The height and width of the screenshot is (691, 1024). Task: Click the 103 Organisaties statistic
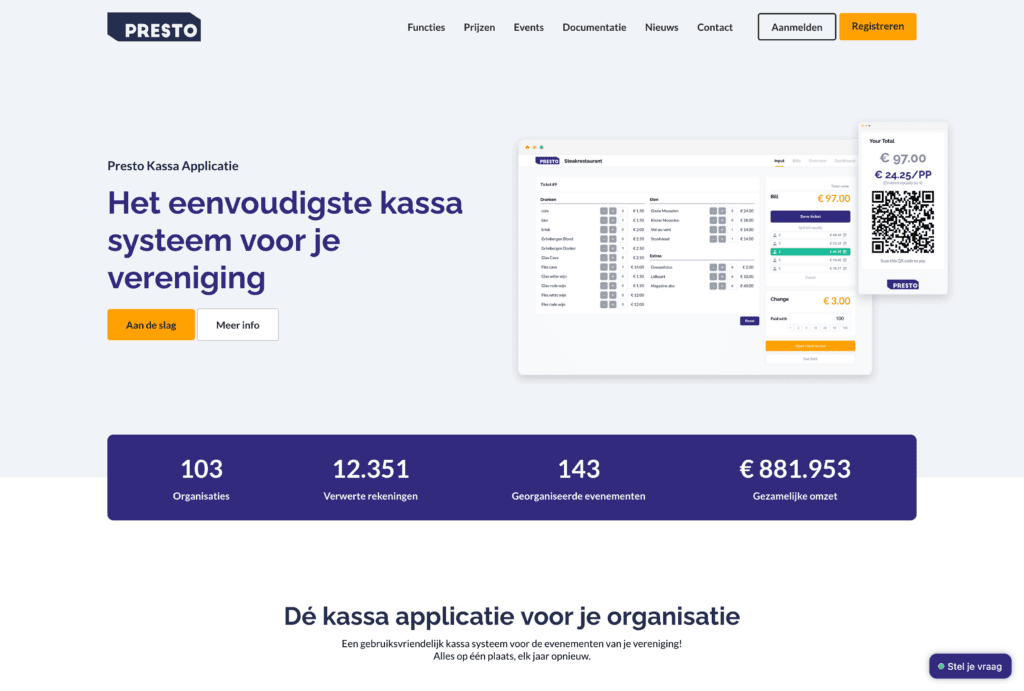(x=201, y=479)
